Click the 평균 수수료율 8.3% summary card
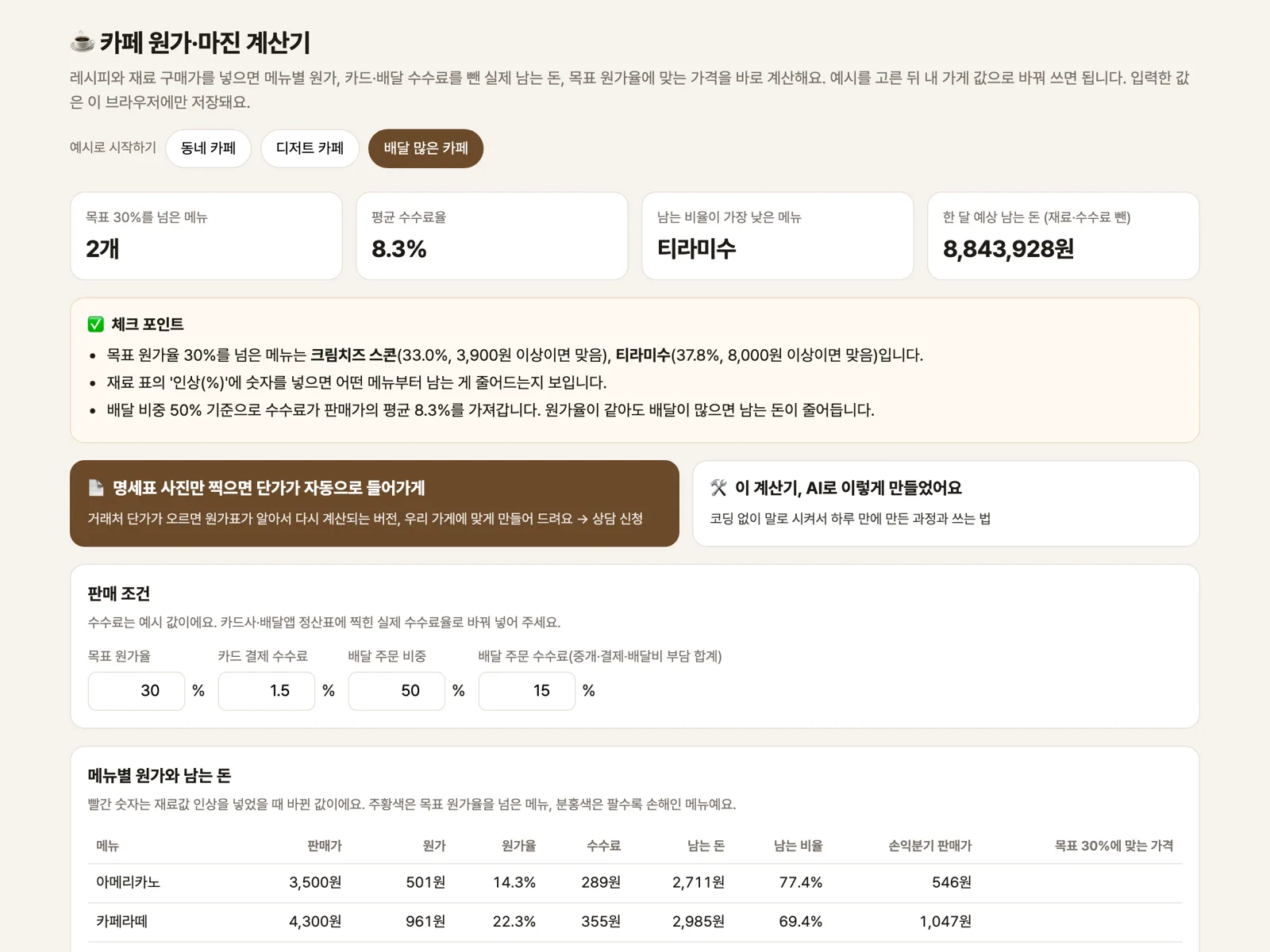1270x952 pixels. click(492, 236)
